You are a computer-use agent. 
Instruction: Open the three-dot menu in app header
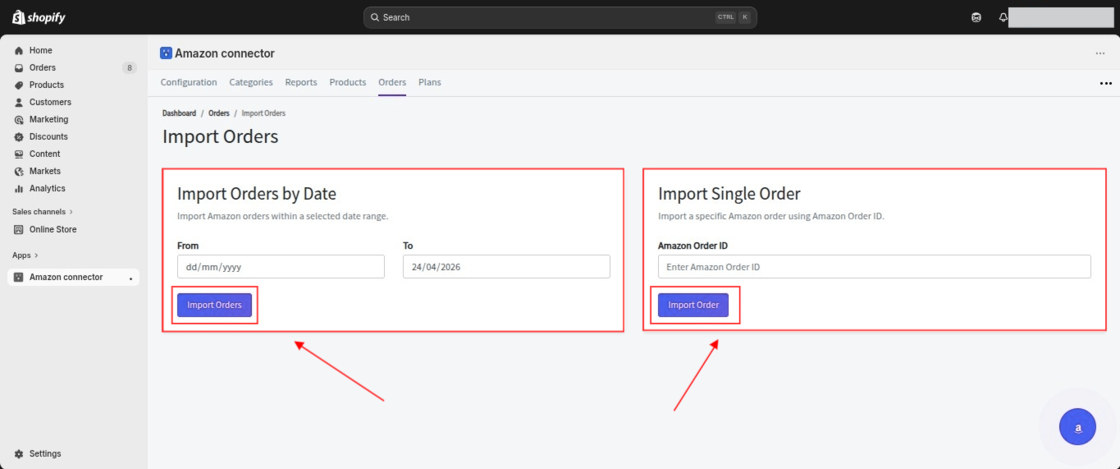tap(1100, 54)
